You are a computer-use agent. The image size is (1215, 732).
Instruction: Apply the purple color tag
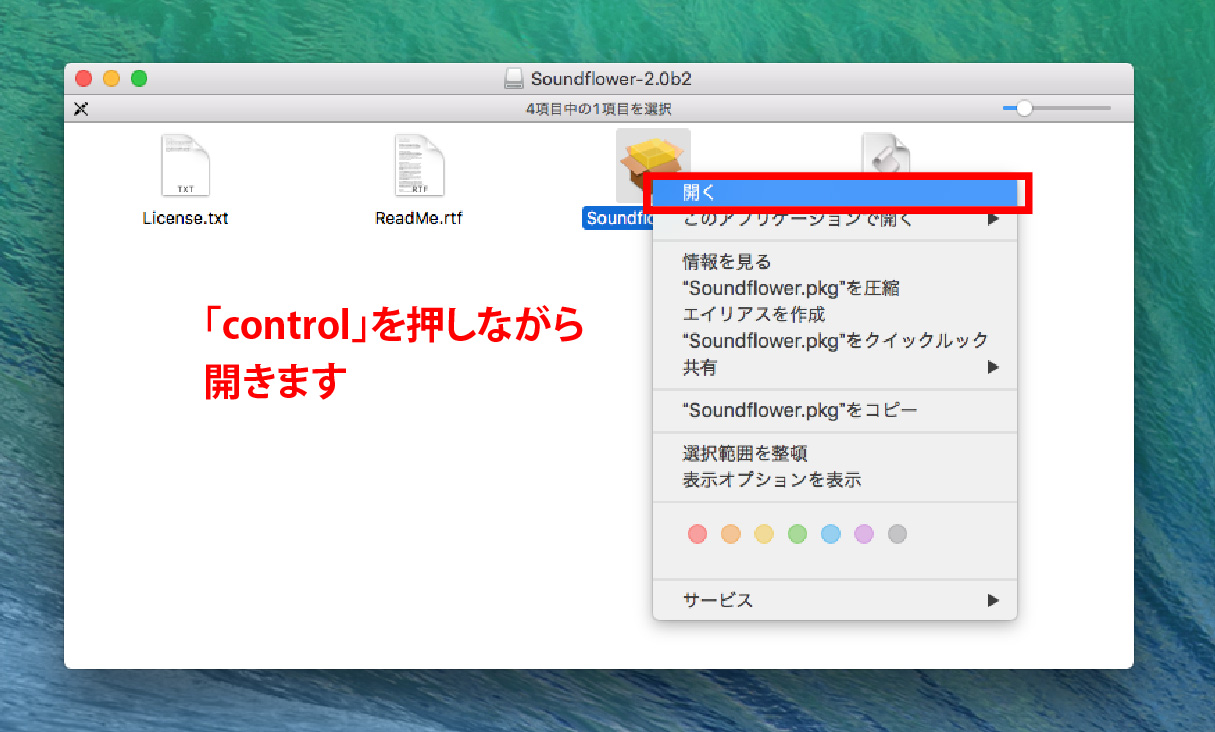(864, 534)
